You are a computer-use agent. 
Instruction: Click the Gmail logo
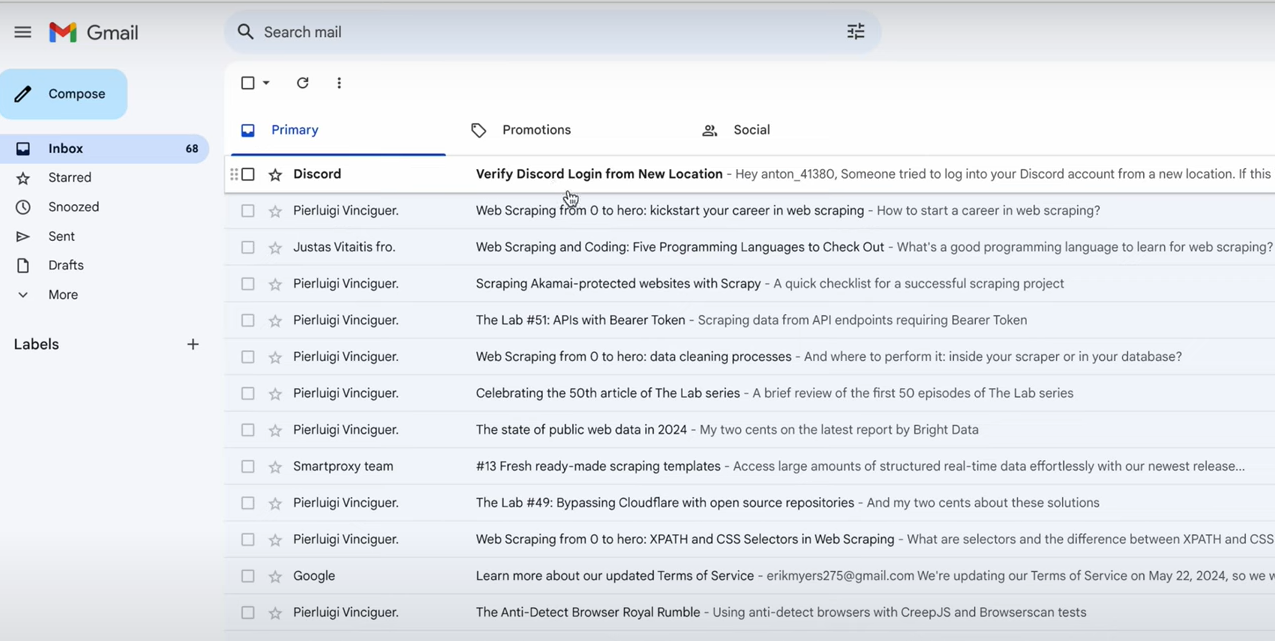tap(94, 32)
